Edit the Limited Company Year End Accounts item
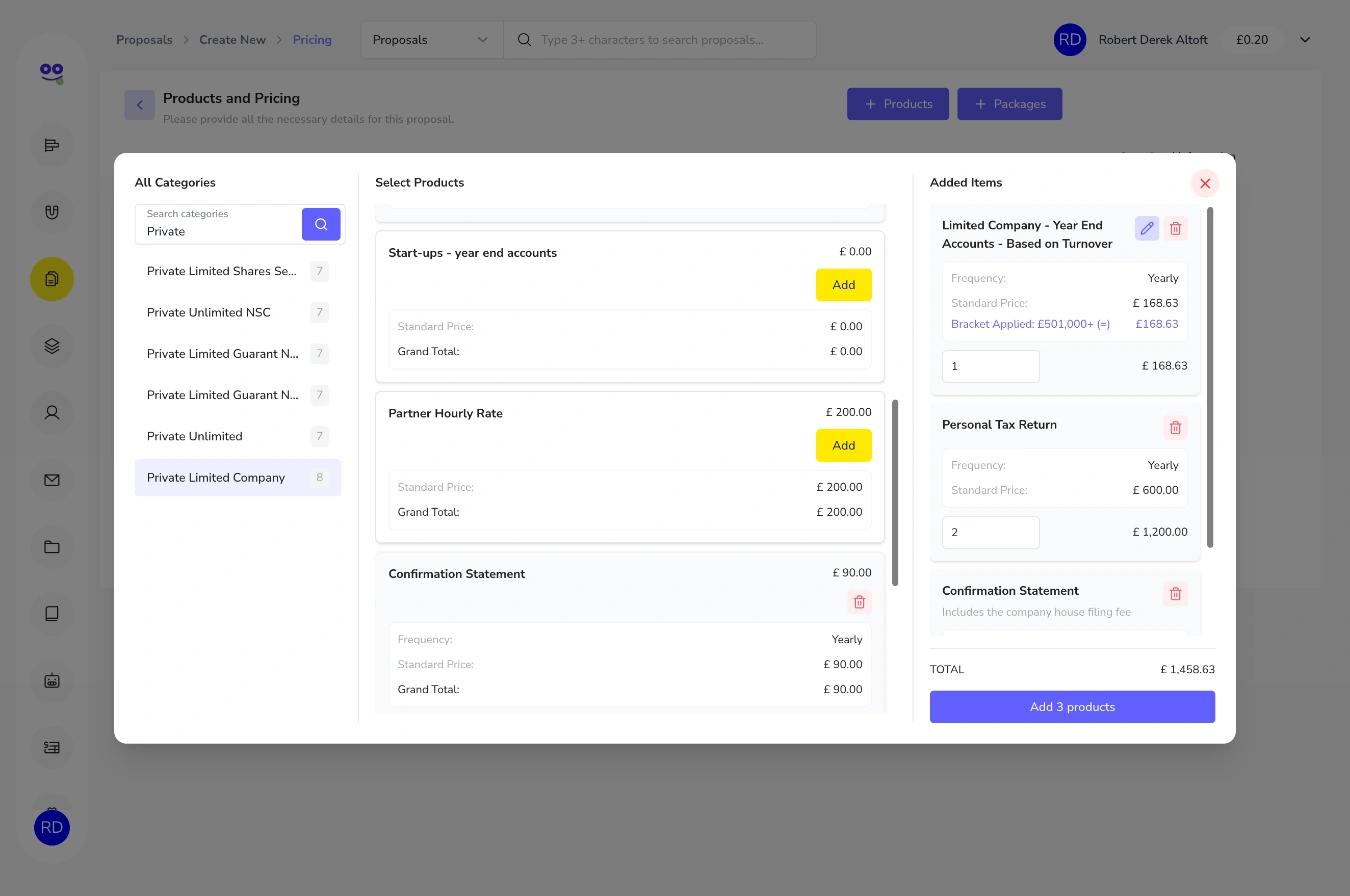 1147,228
